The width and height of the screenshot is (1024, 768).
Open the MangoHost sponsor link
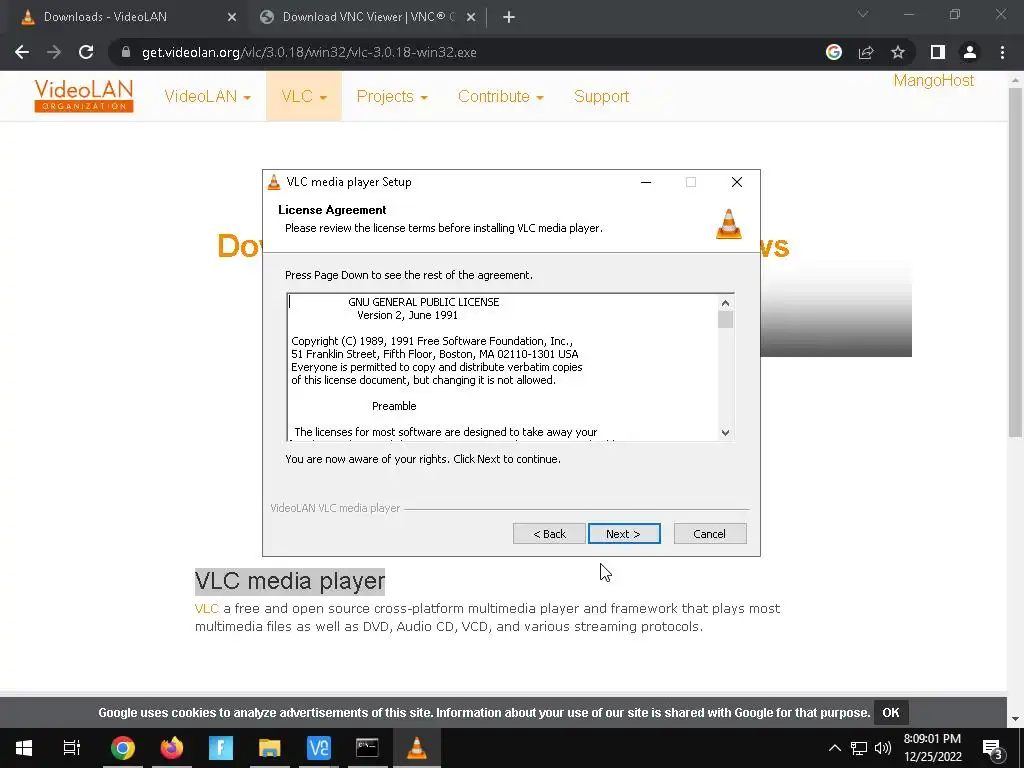pyautogui.click(x=933, y=80)
